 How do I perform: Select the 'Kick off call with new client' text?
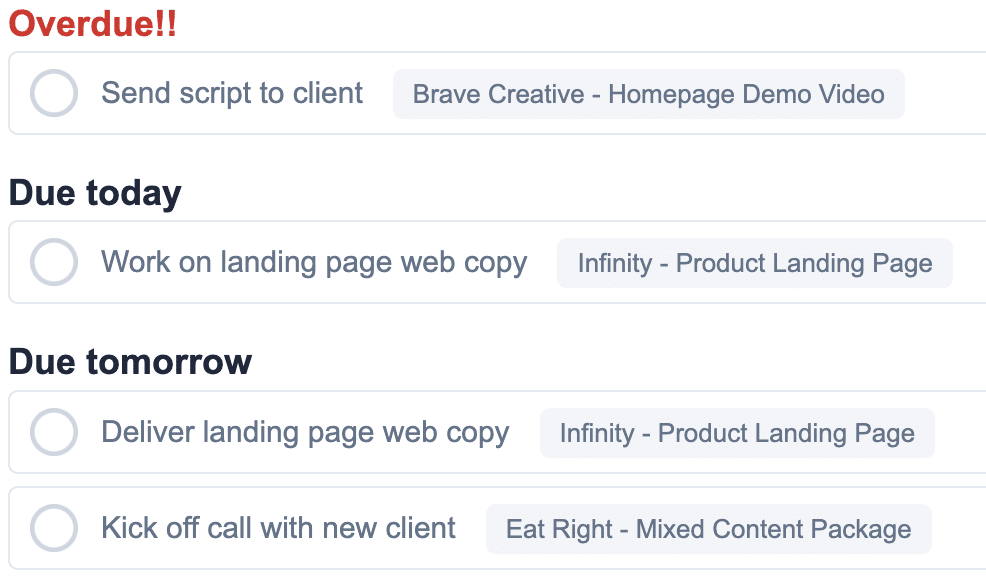tap(278, 528)
